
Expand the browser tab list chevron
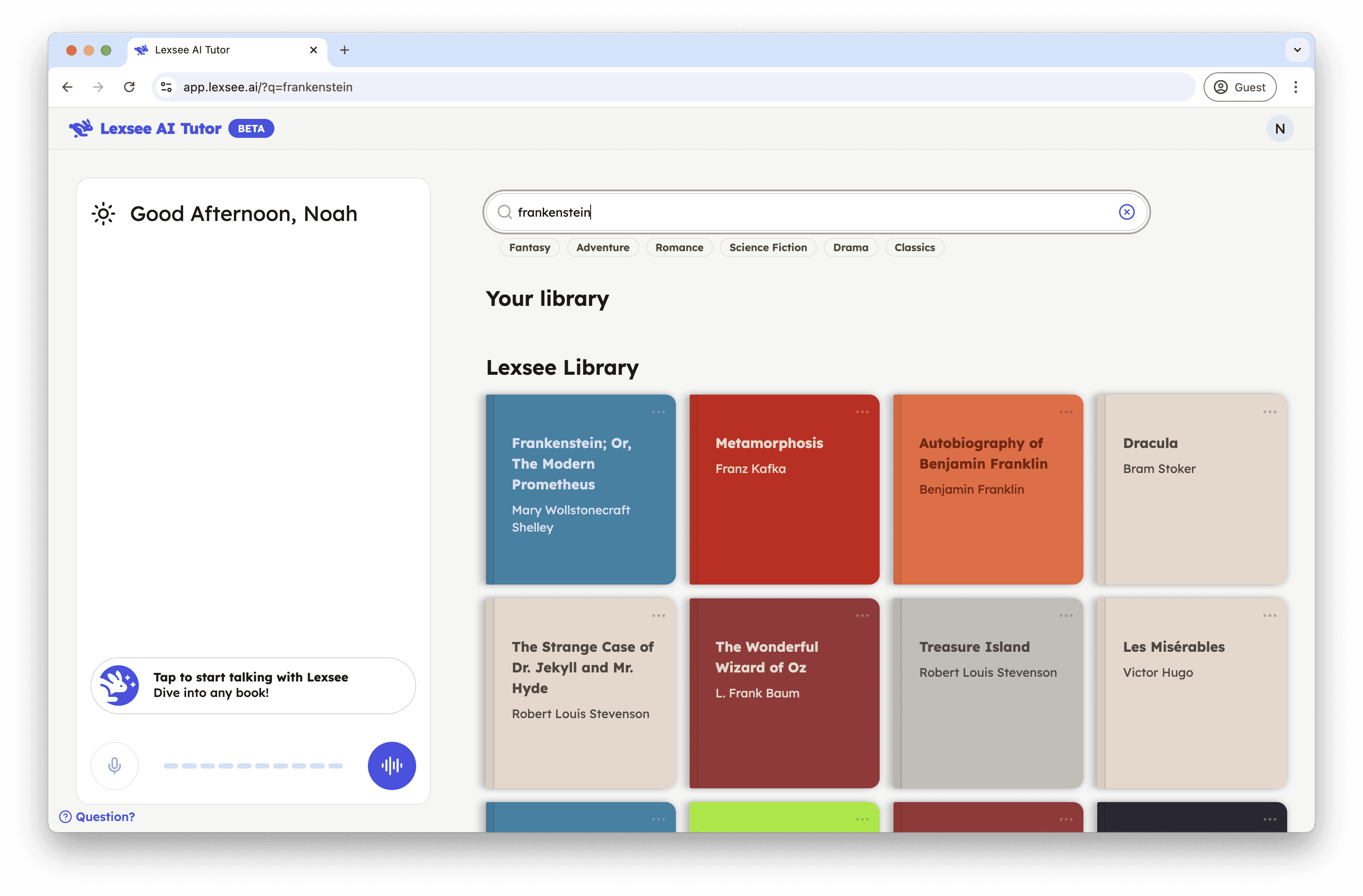click(x=1297, y=50)
